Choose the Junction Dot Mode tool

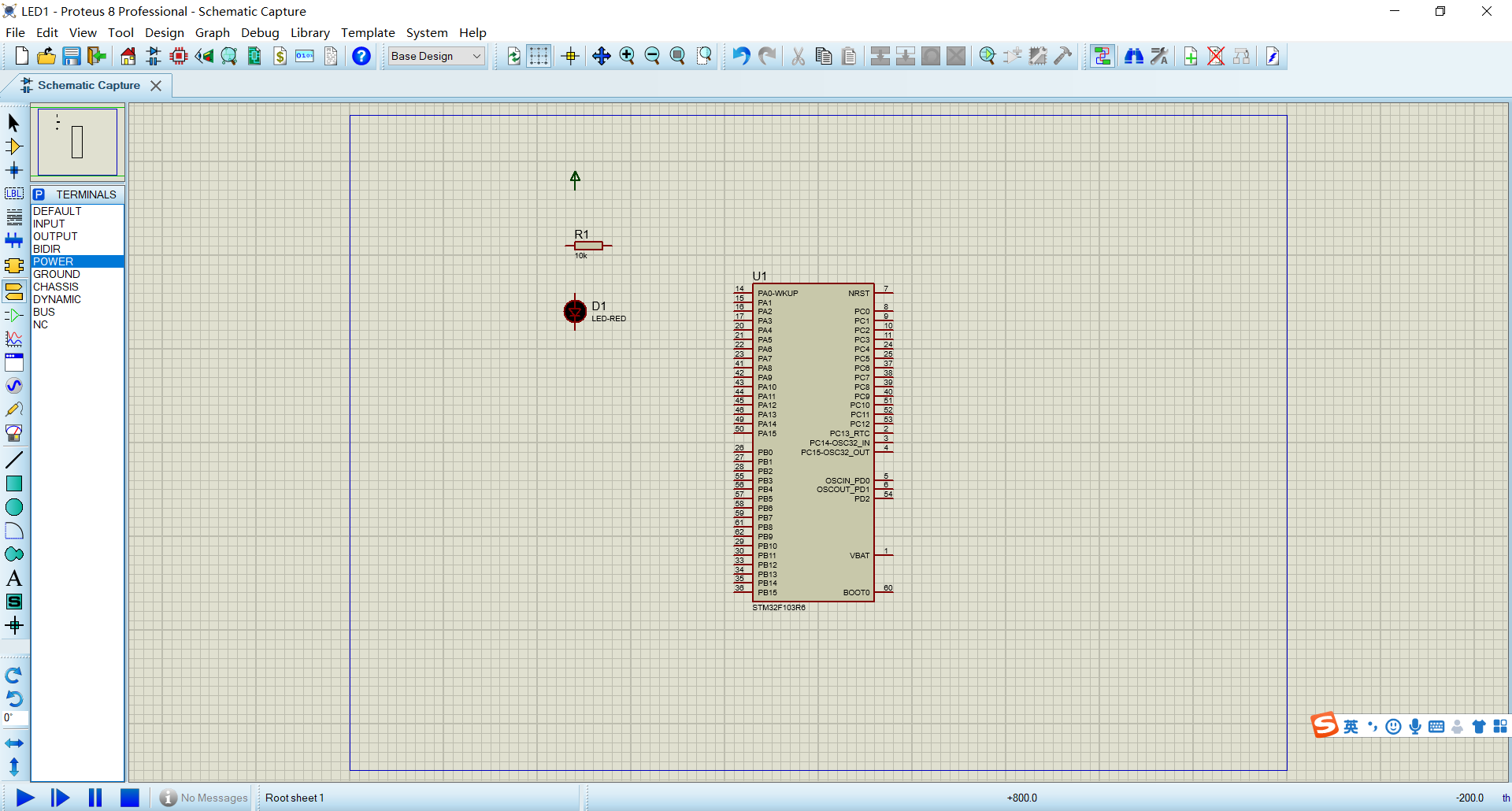(x=13, y=170)
